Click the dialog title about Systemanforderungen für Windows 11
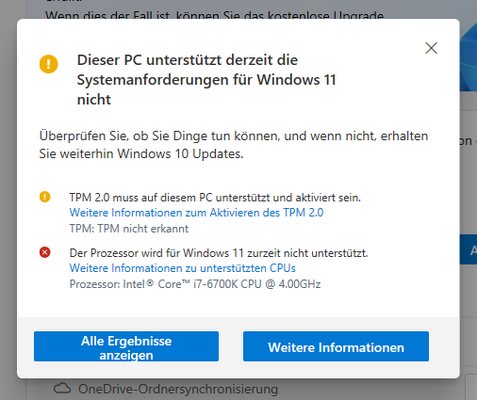 coord(206,80)
